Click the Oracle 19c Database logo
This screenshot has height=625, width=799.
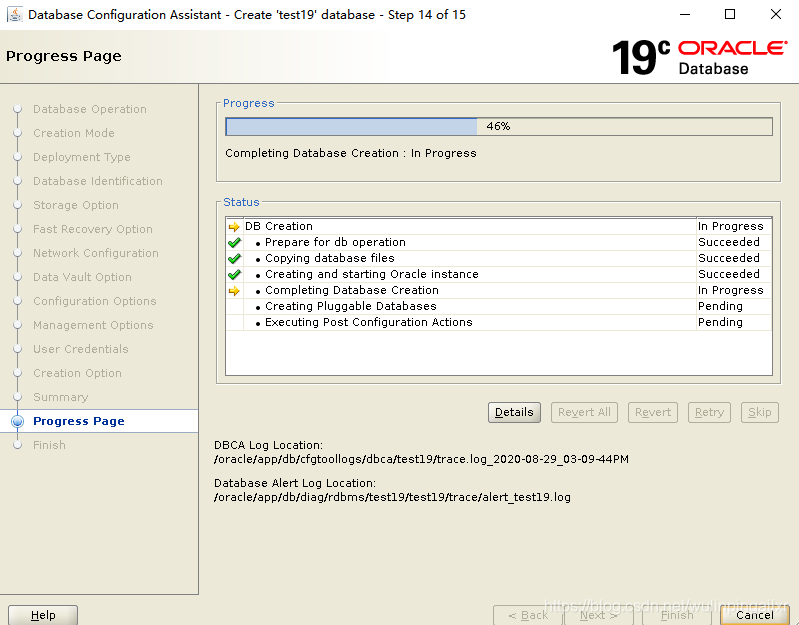(x=700, y=57)
